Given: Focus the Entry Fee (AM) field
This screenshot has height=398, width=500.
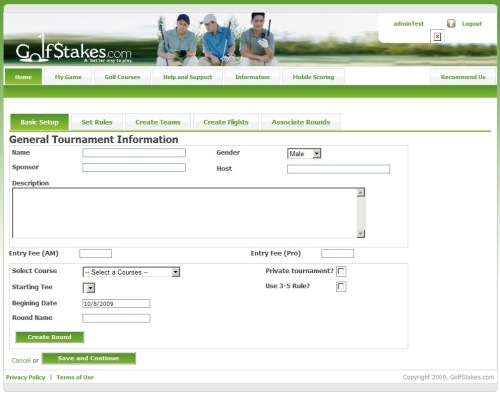Looking at the screenshot, I should pos(95,253).
